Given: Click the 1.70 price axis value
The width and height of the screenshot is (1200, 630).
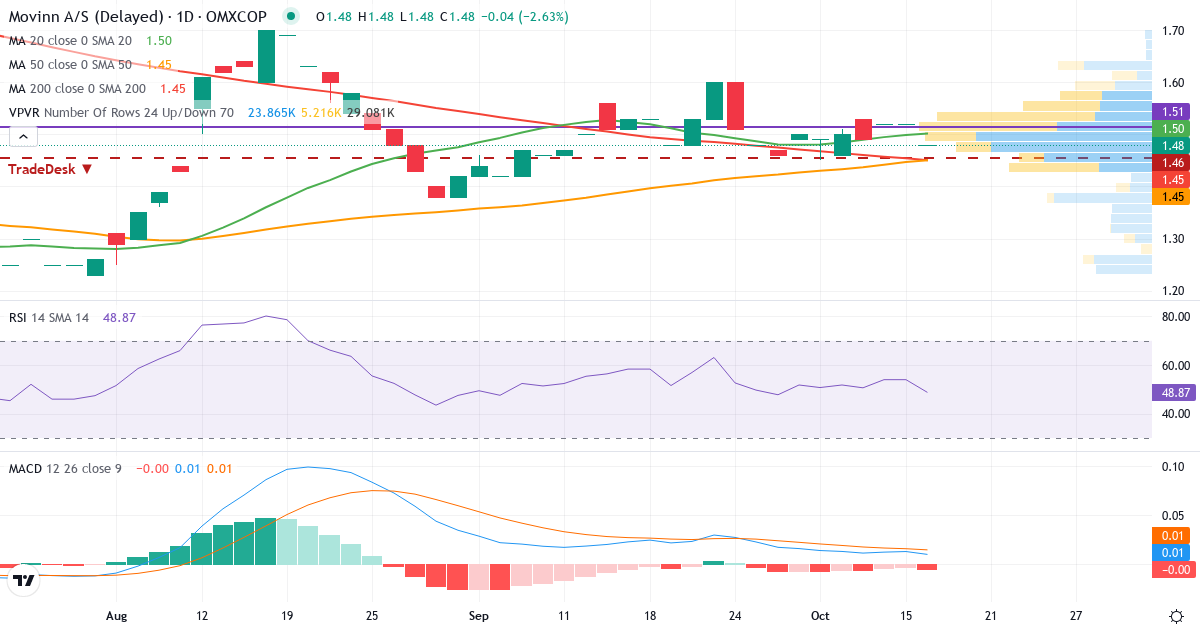Looking at the screenshot, I should [1171, 31].
